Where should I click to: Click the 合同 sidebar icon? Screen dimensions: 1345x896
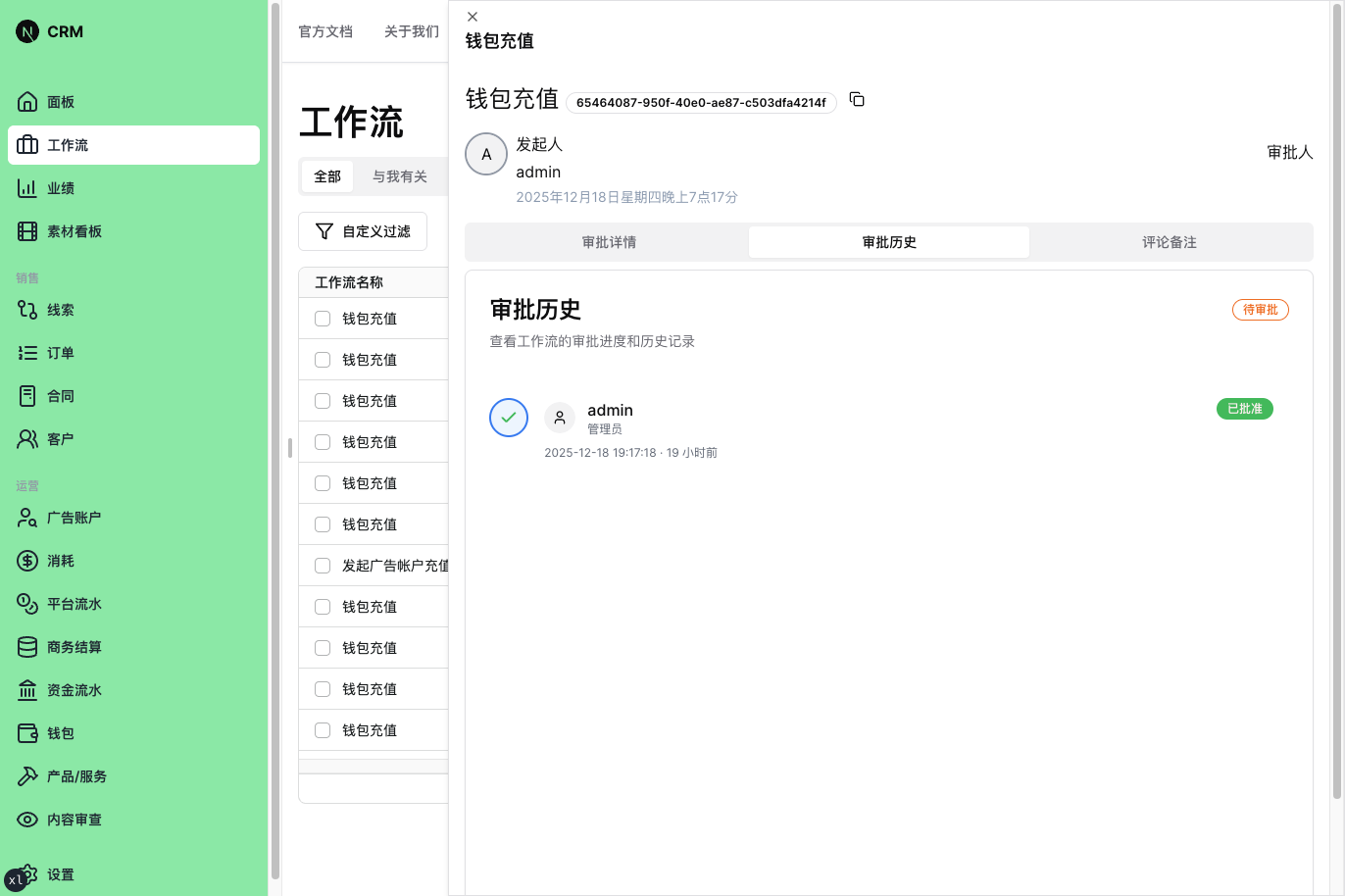59,396
